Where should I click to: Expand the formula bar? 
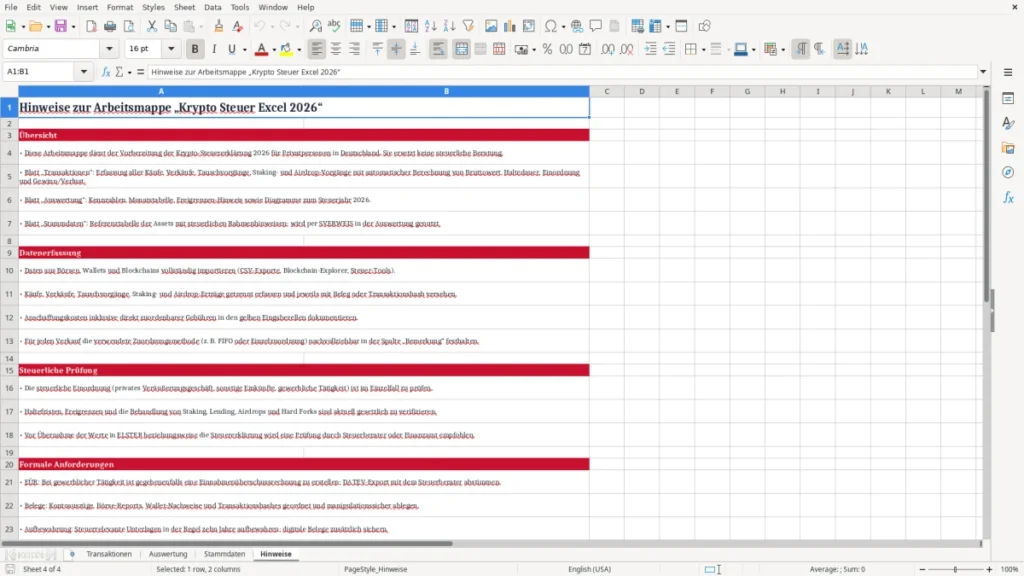coord(983,72)
